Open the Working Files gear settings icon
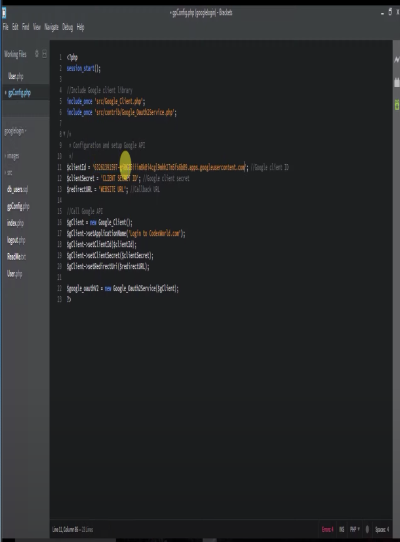Image resolution: width=400 pixels, height=542 pixels. pos(37,54)
